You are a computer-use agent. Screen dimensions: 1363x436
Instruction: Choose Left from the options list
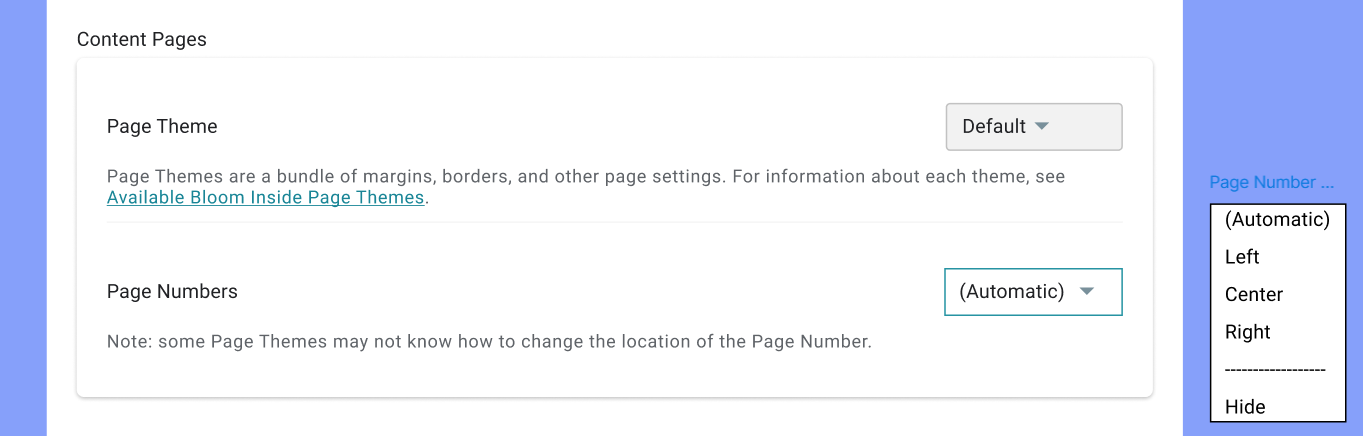coord(1242,257)
